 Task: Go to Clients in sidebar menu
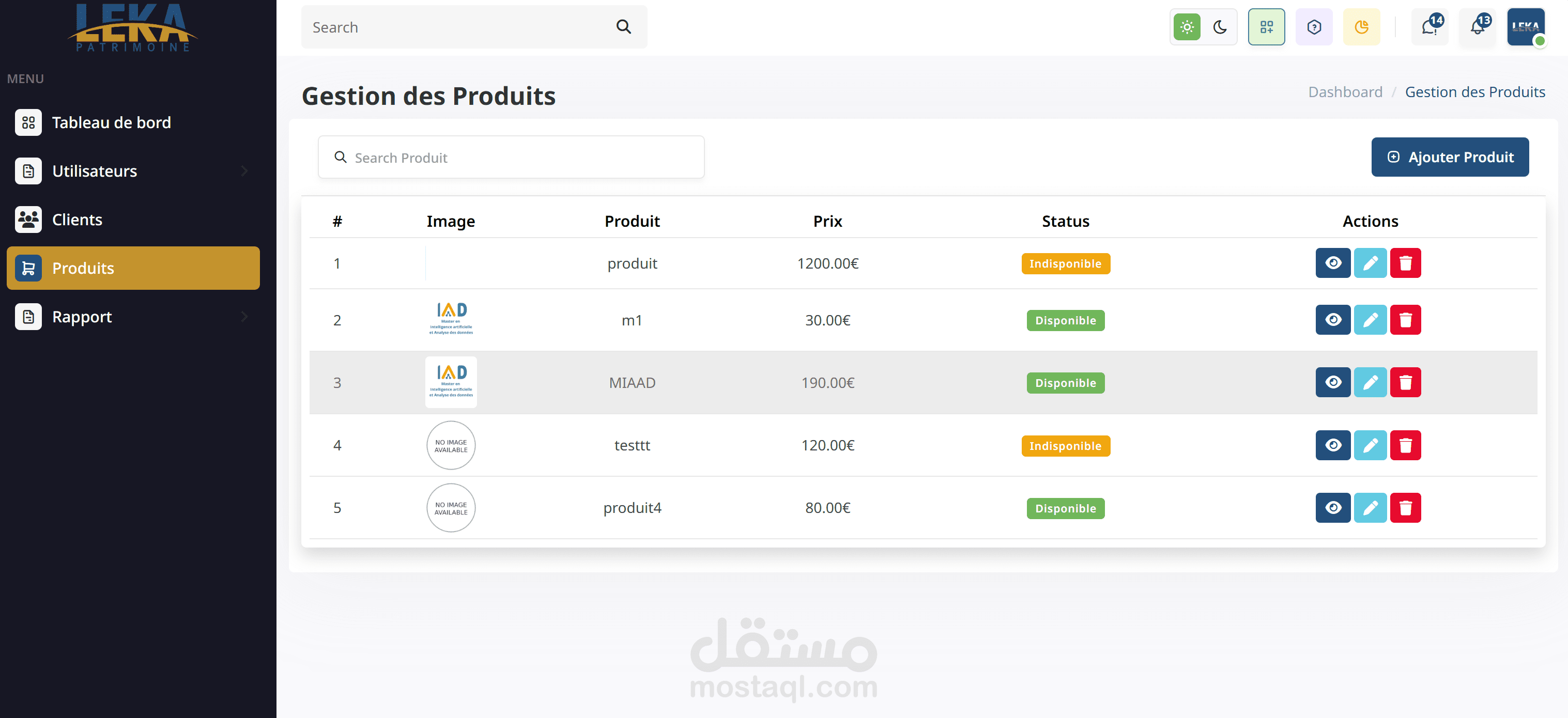click(76, 220)
